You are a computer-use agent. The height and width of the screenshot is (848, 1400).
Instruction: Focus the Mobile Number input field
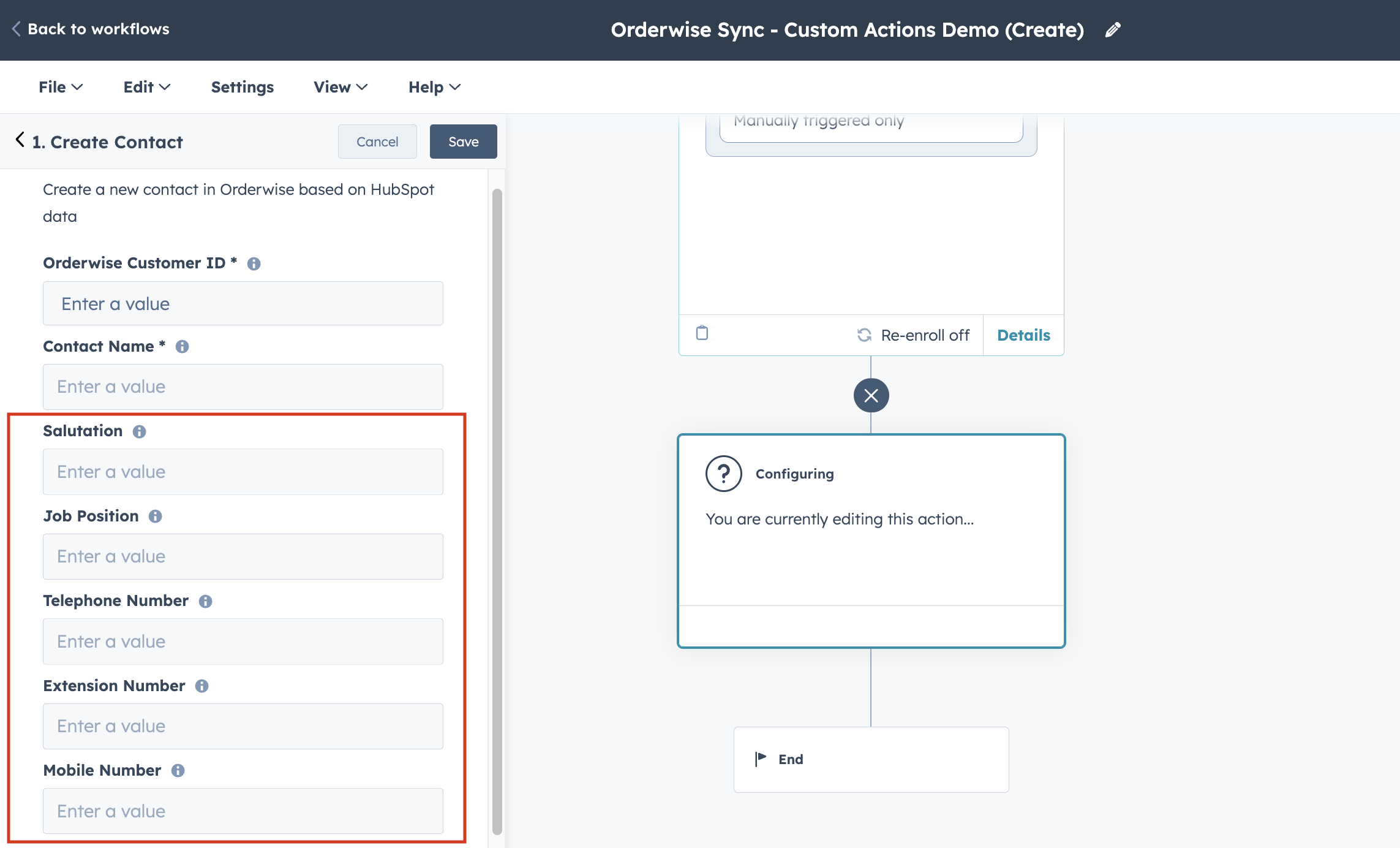243,811
